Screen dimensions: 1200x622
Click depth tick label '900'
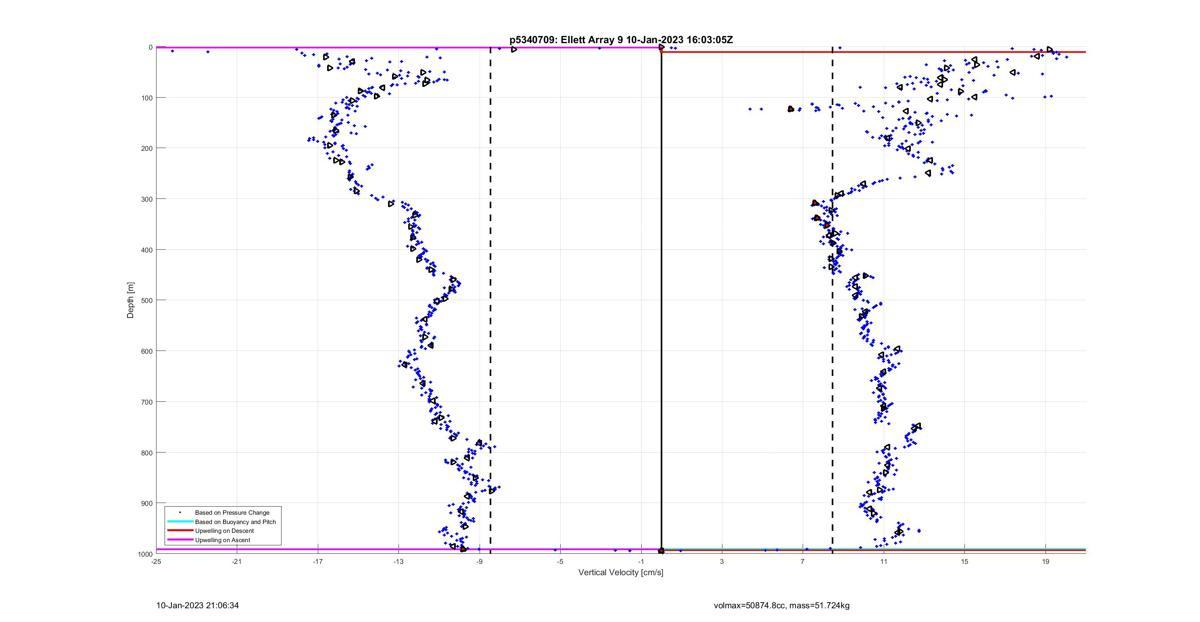pyautogui.click(x=146, y=503)
